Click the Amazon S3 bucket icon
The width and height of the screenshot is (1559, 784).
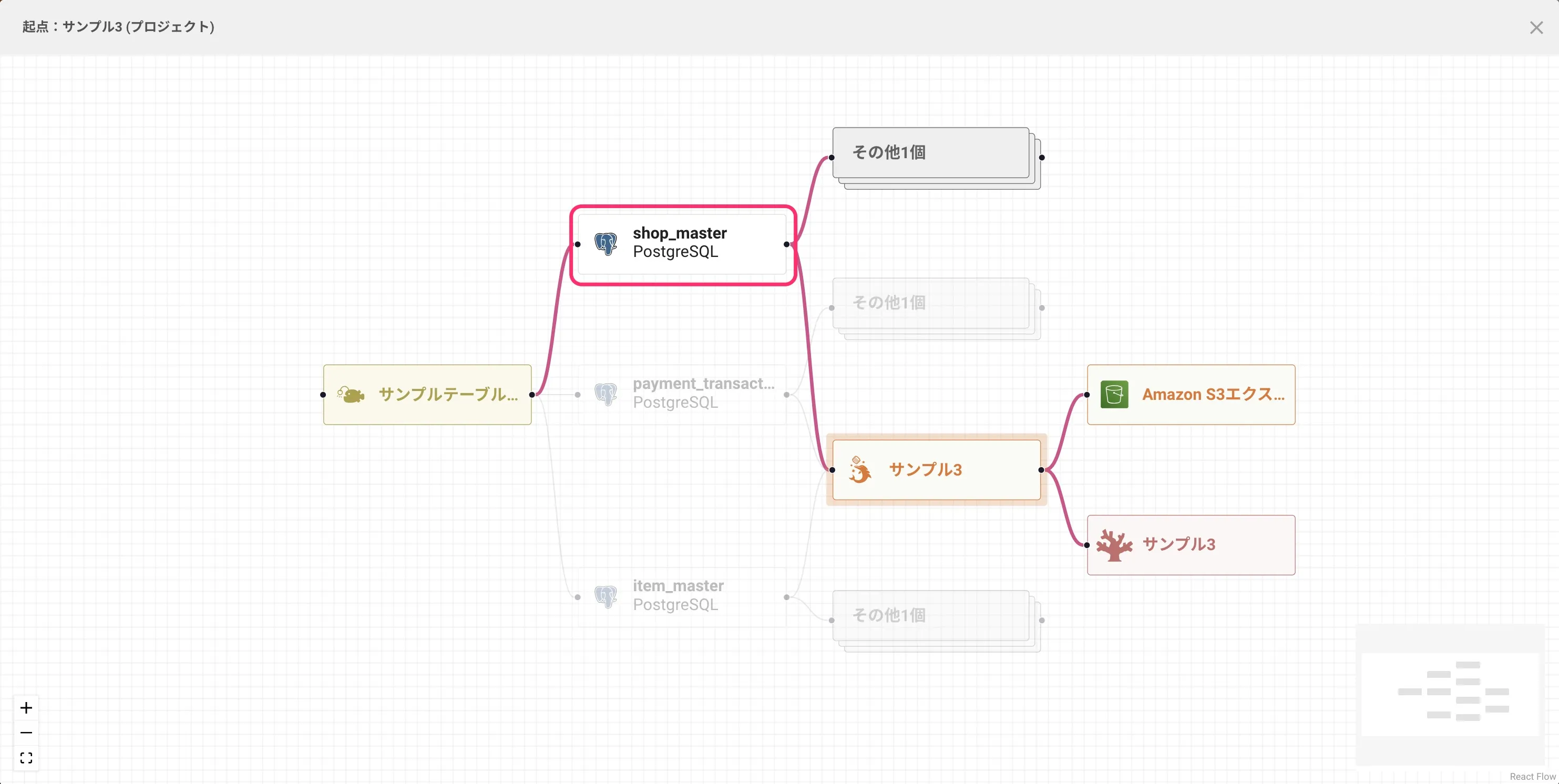coord(1114,395)
